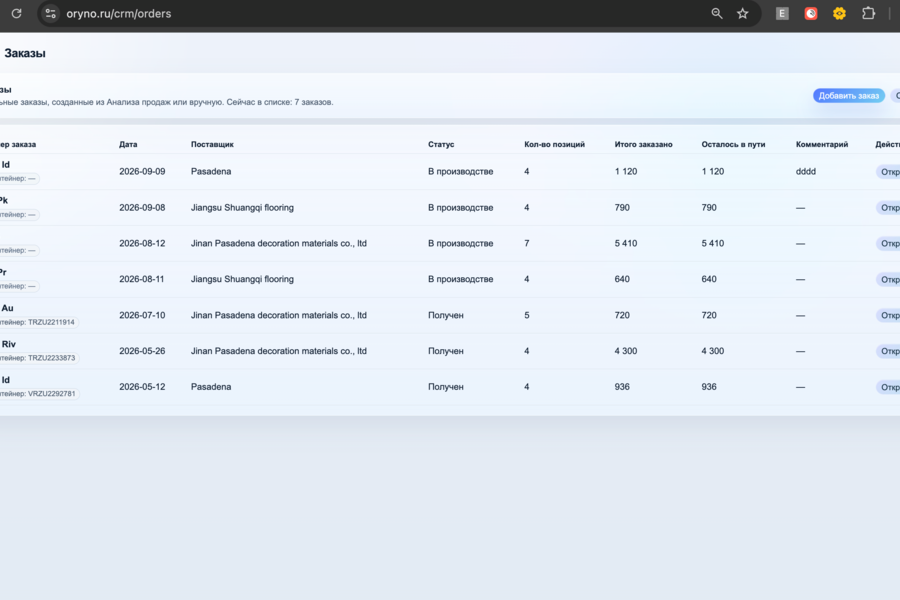Screen dimensions: 900x600
Task: Click container tag TRZU2211914
Action: click(x=38, y=322)
